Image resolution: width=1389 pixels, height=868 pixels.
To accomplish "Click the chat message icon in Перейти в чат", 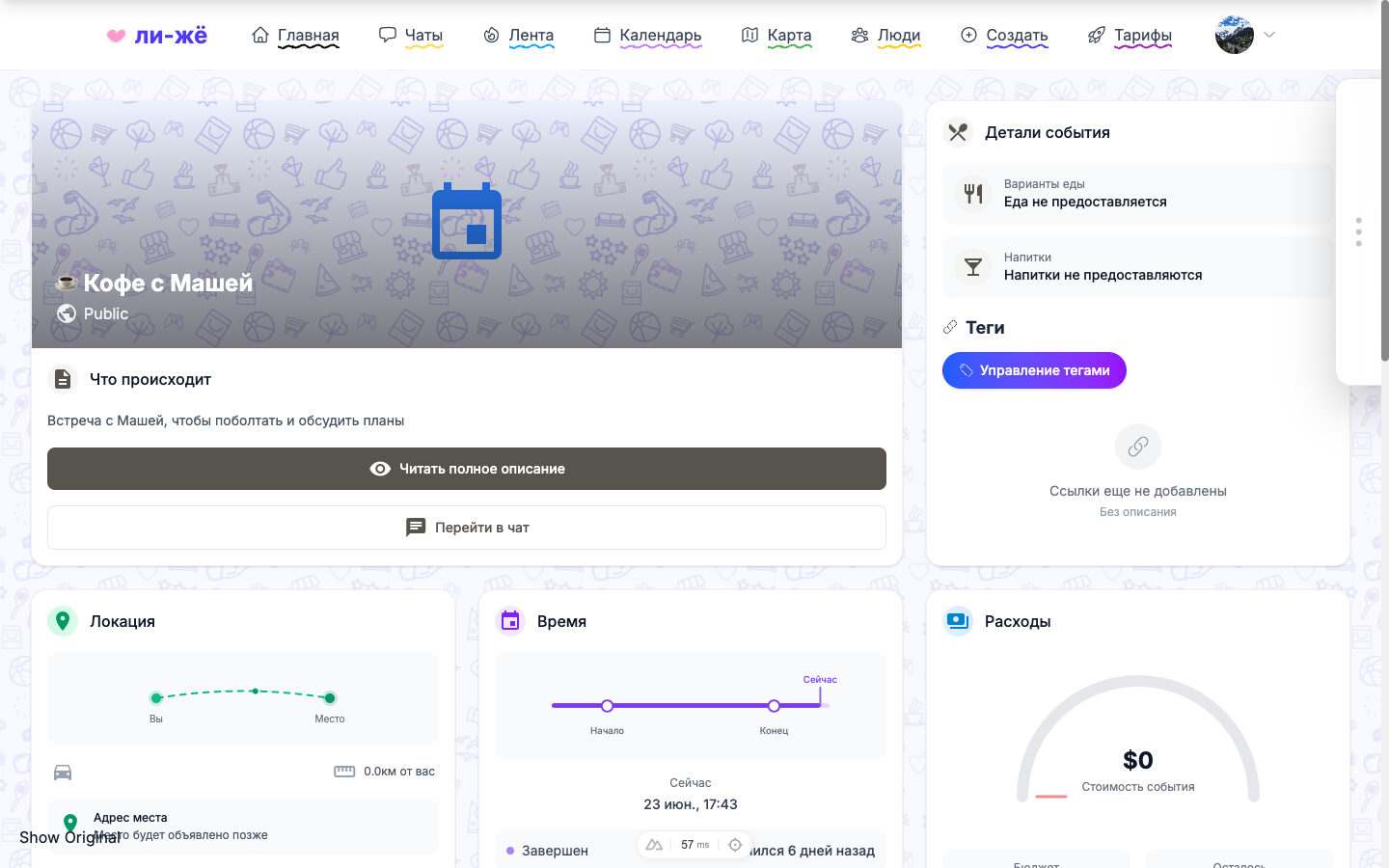I will [416, 528].
